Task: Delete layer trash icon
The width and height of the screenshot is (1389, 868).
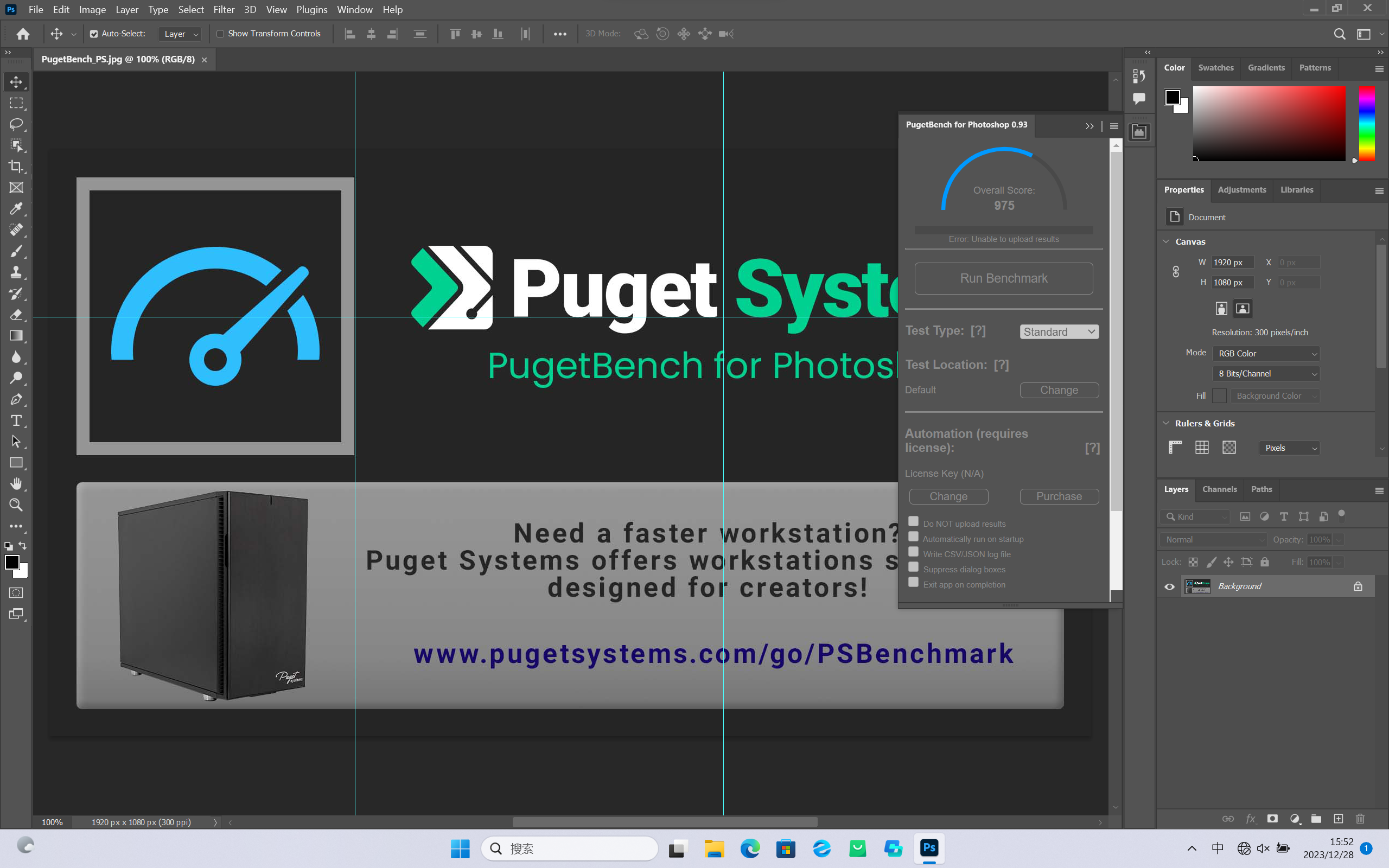Action: tap(1360, 819)
